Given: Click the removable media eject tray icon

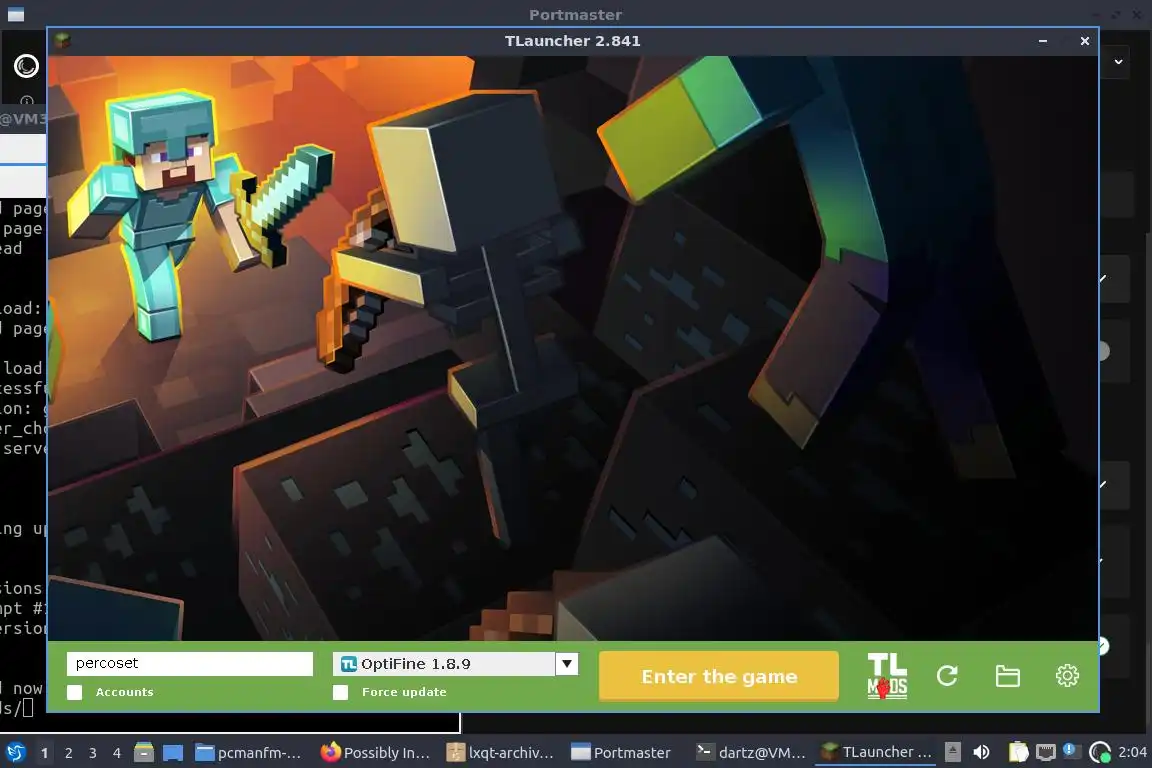Looking at the screenshot, I should (x=953, y=752).
